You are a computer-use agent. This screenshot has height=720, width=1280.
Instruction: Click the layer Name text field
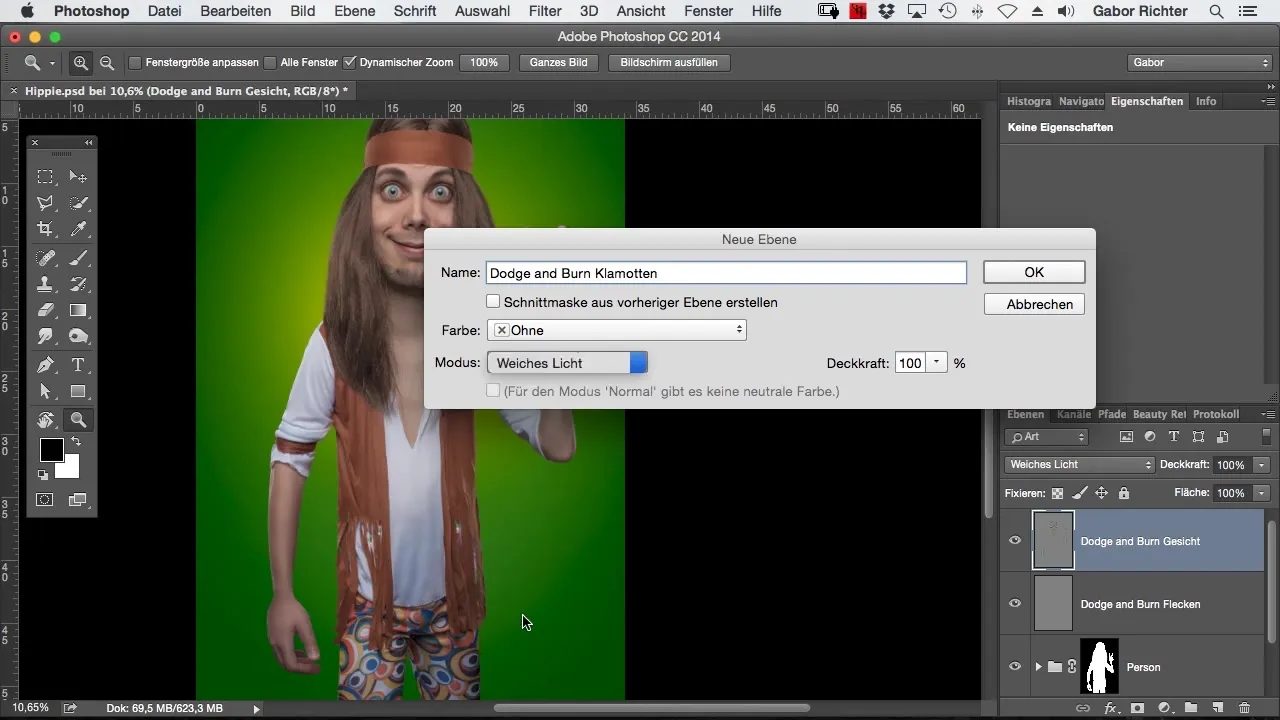pos(726,273)
